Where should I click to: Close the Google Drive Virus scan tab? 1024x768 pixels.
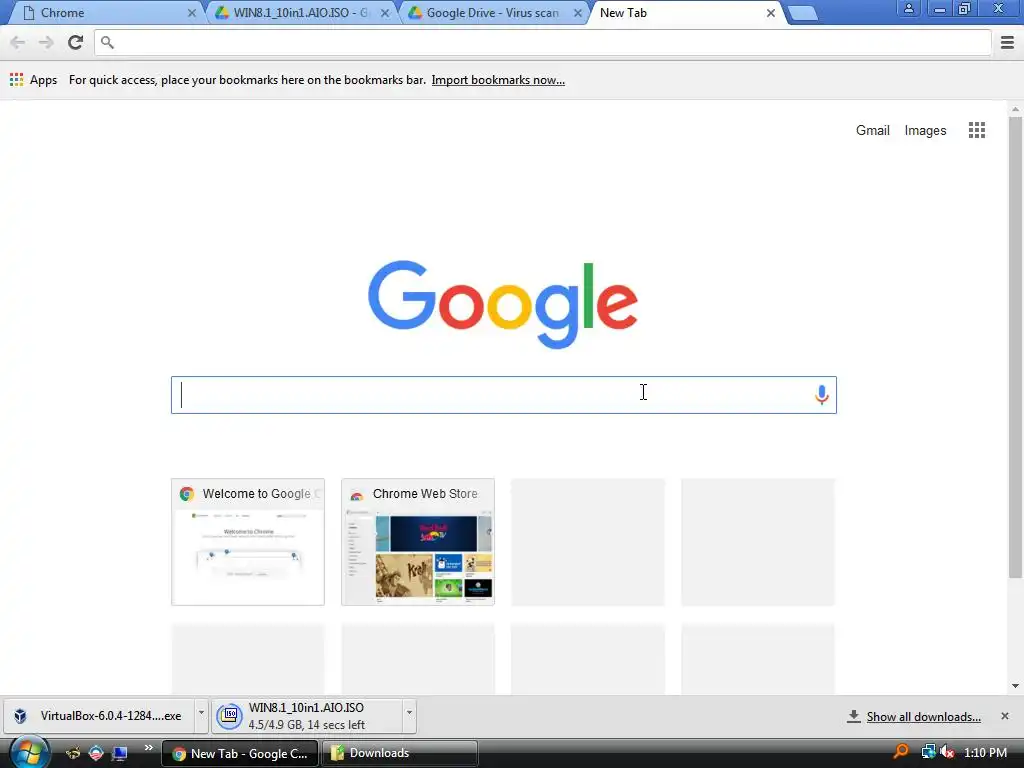(x=577, y=13)
